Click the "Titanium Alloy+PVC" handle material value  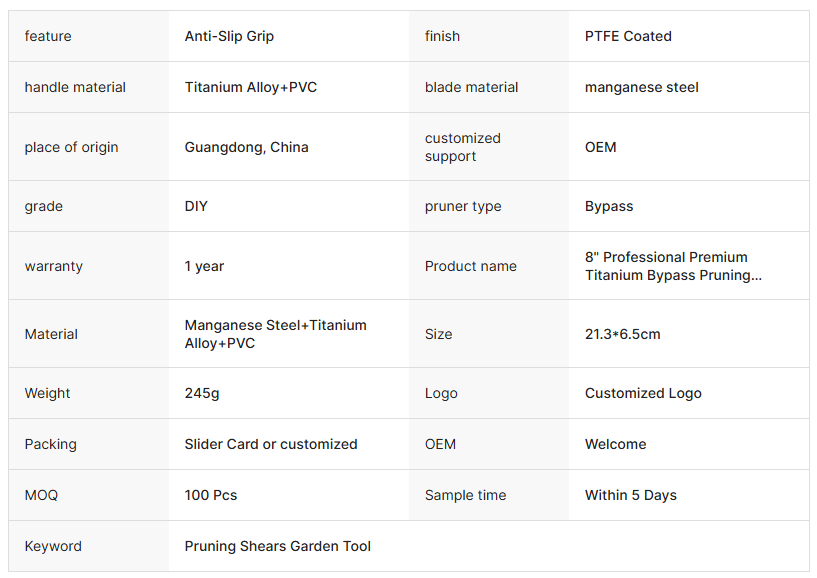point(251,87)
